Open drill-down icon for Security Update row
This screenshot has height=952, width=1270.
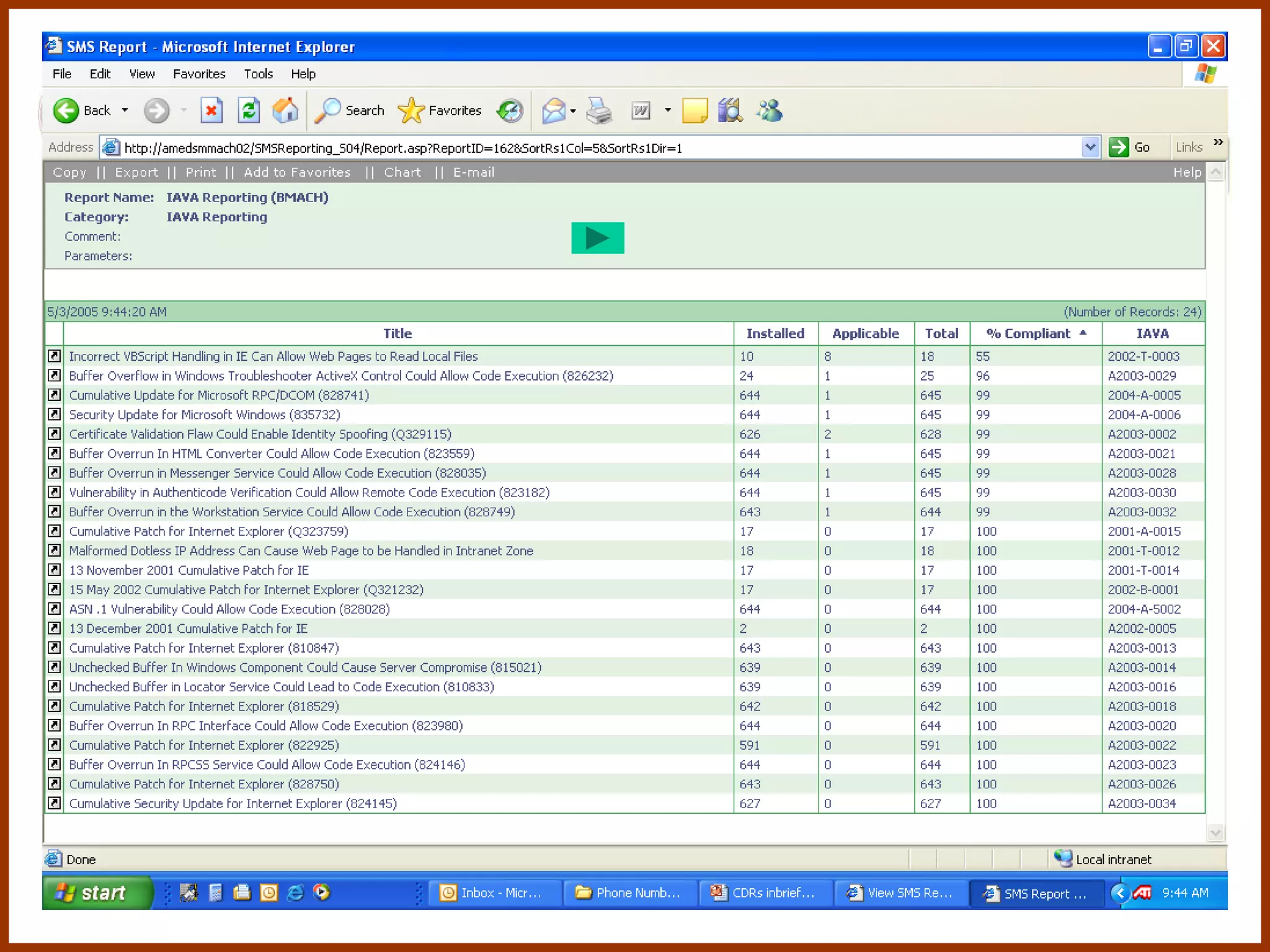pos(55,414)
